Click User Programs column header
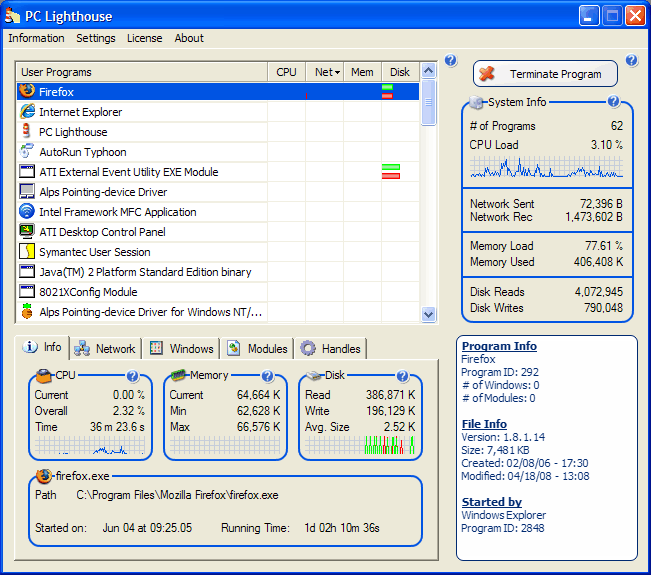This screenshot has width=651, height=575. (142, 72)
